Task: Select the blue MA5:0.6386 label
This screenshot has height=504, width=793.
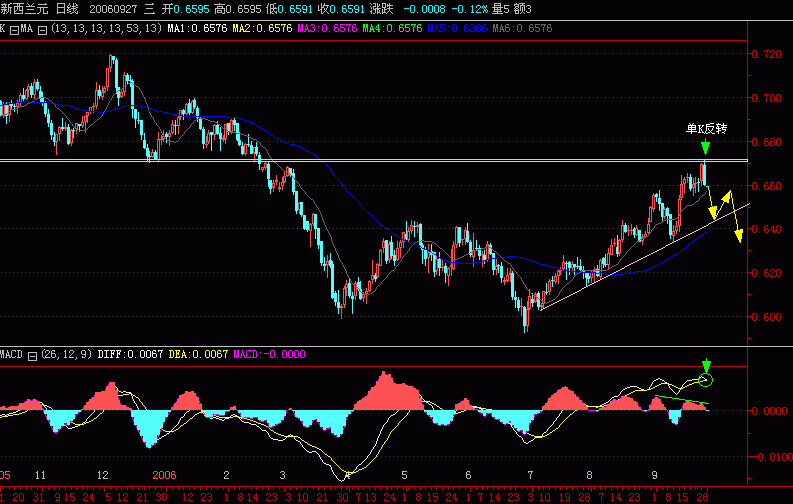Action: pyautogui.click(x=457, y=29)
